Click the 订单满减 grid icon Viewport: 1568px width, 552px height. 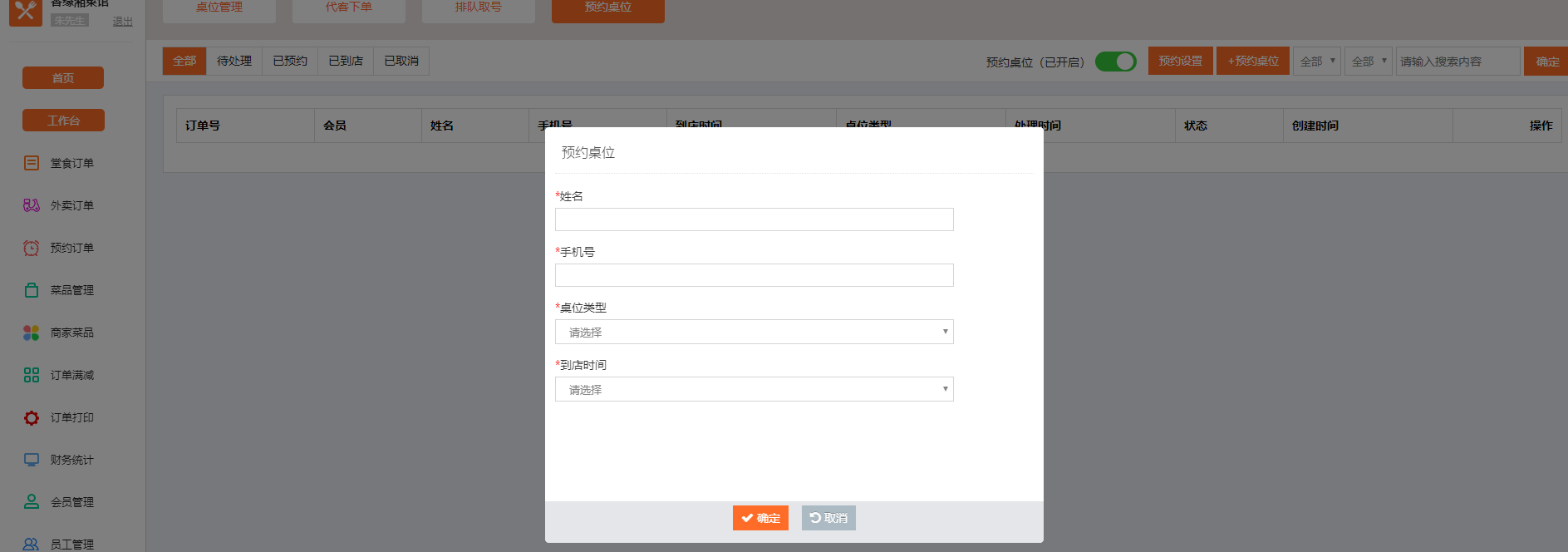[x=32, y=375]
